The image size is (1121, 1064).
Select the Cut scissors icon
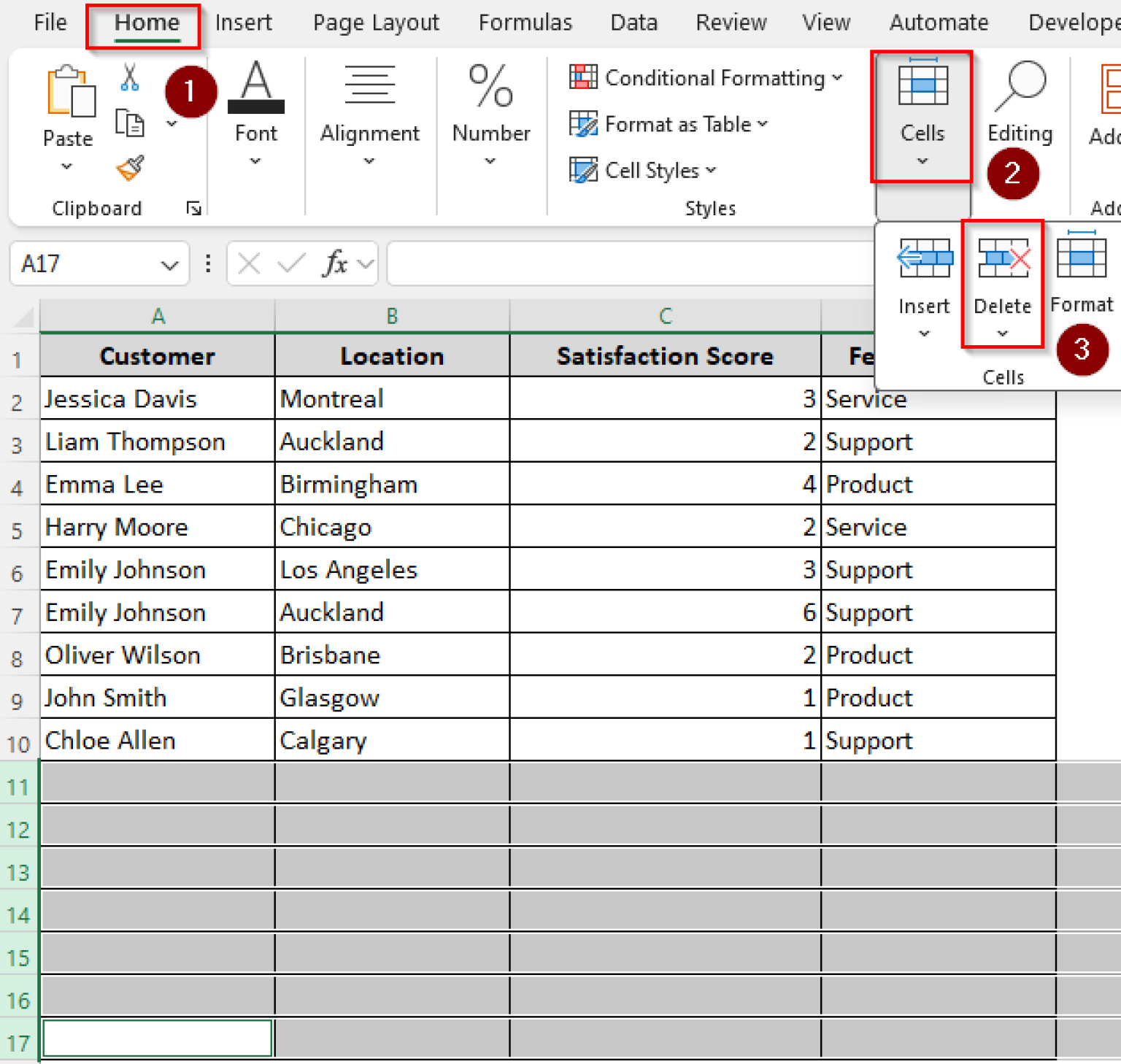(x=130, y=77)
